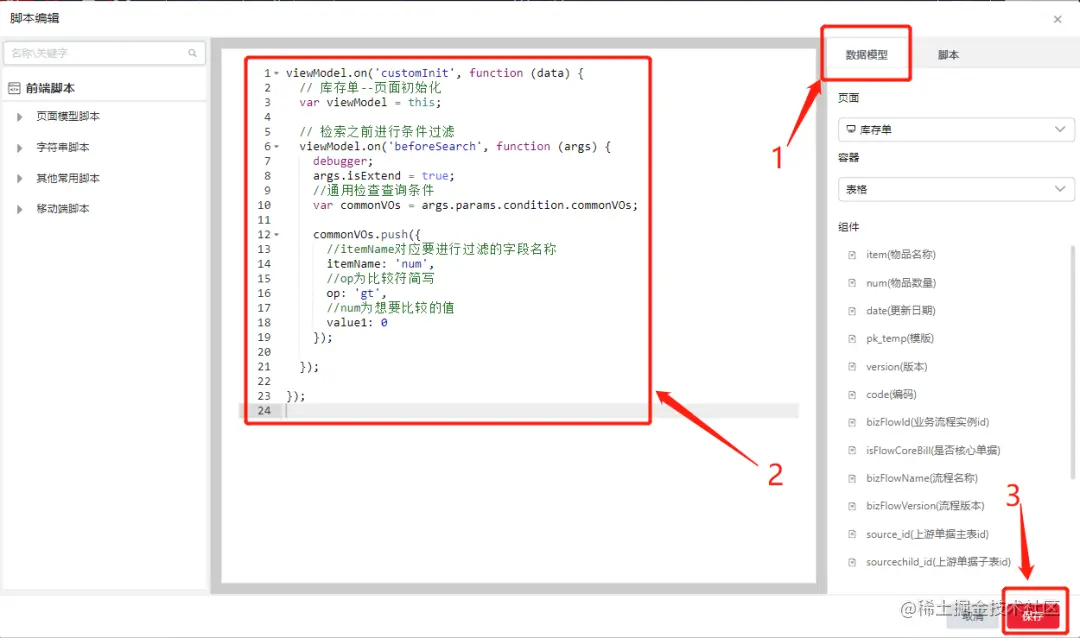Fold code at line 1 arrow
The image size is (1080, 638).
[277, 73]
